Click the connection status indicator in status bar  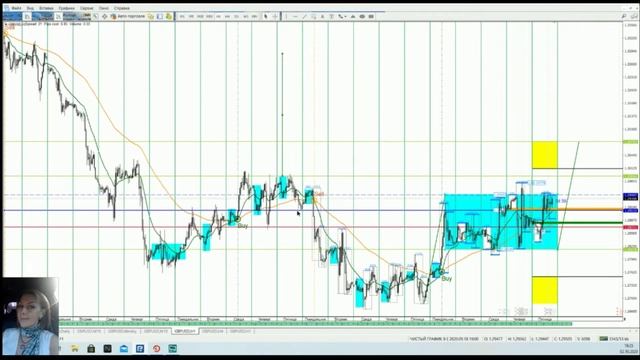pyautogui.click(x=614, y=339)
